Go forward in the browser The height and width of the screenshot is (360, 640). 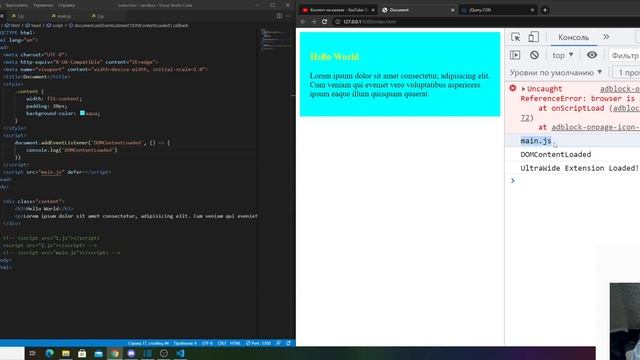313,22
